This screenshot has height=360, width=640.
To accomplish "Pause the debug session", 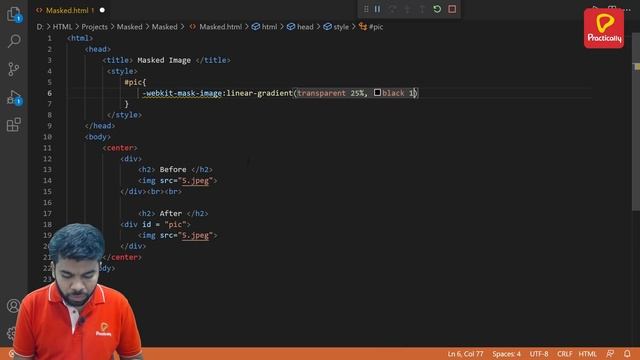I will click(377, 9).
